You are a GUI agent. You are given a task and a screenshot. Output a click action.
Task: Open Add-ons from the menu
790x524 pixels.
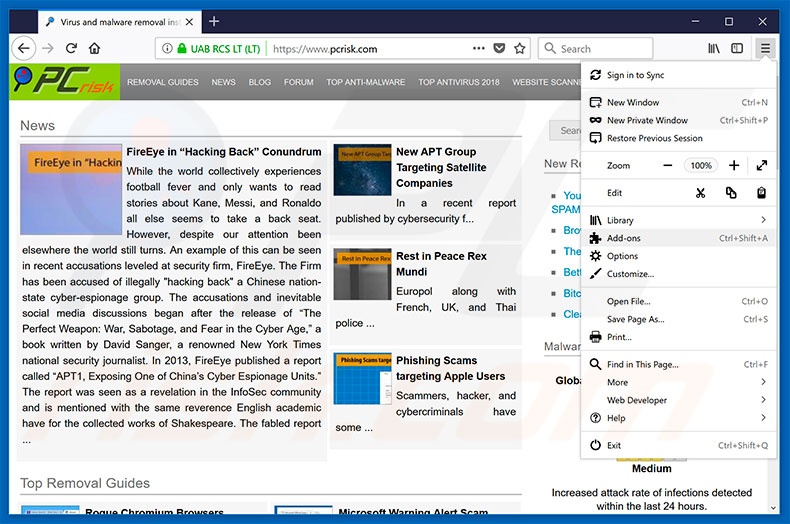coord(624,238)
